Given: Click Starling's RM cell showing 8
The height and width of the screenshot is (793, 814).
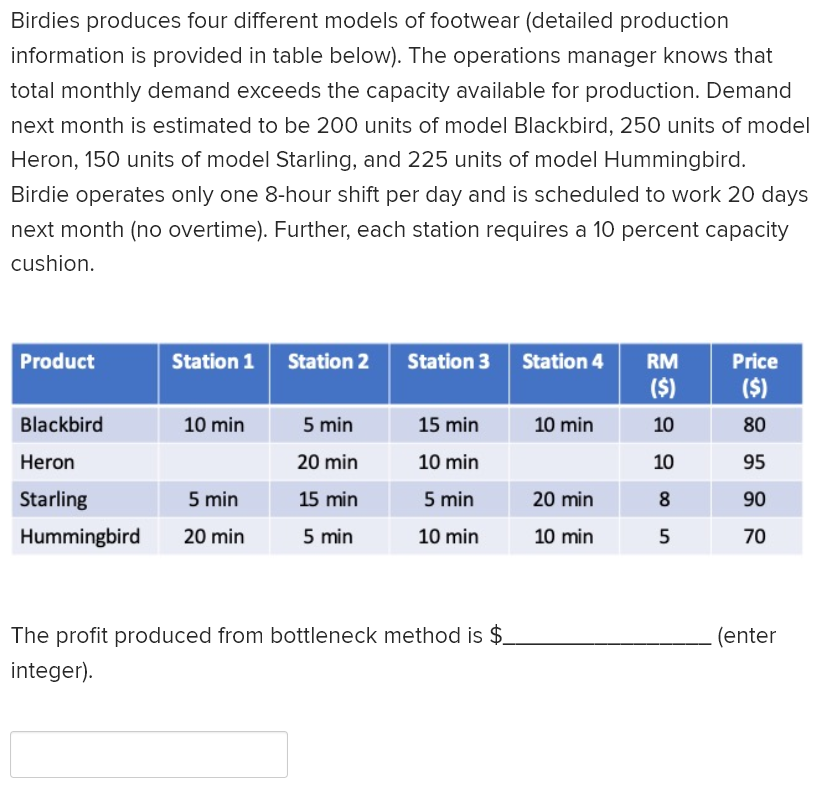Looking at the screenshot, I should click(x=663, y=499).
